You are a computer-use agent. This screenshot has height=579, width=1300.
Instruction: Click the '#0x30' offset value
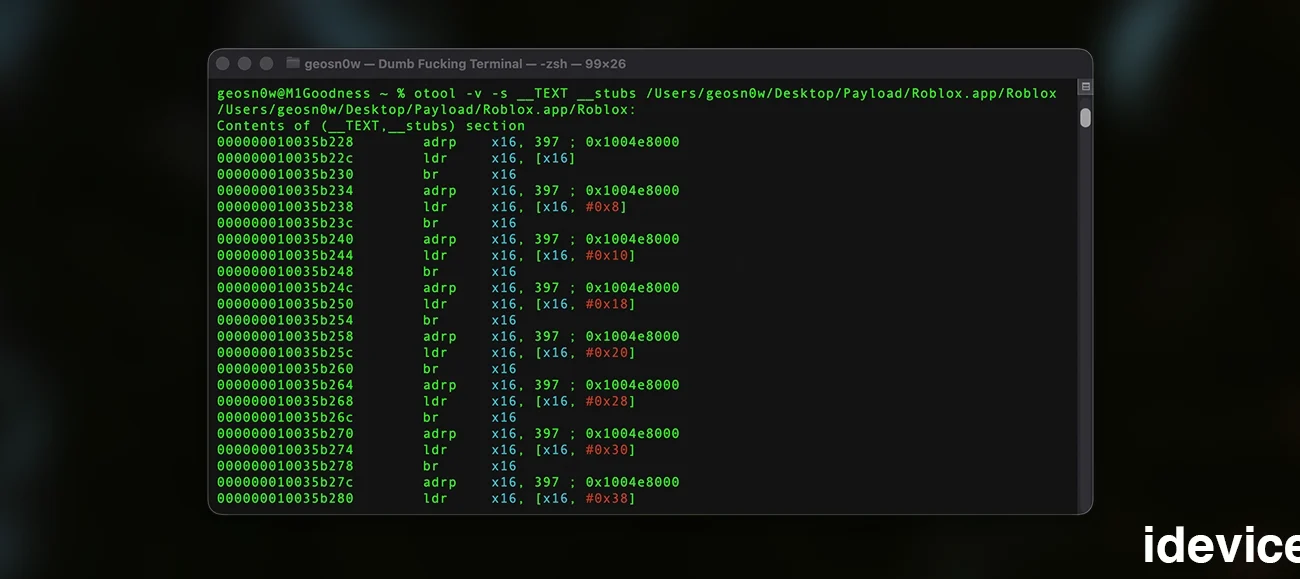point(606,450)
